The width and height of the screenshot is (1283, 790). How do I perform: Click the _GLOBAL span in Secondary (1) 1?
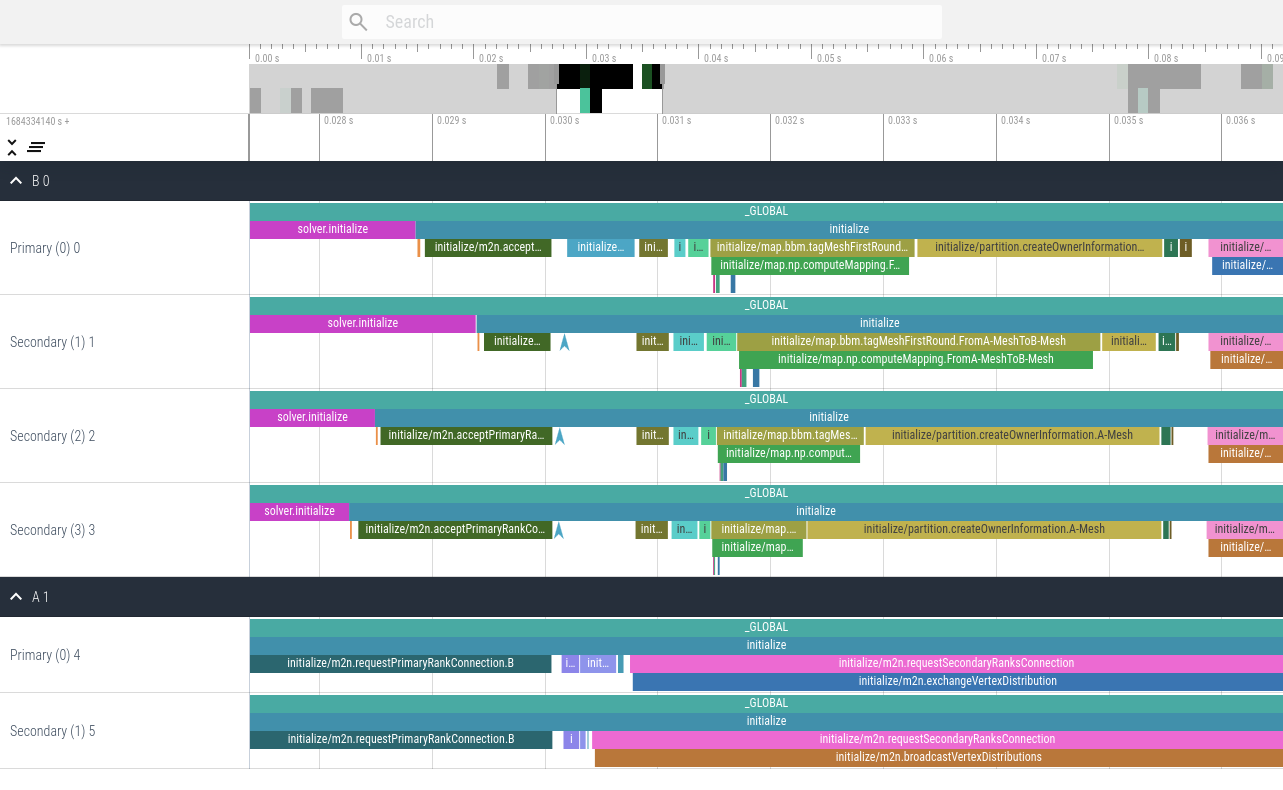tap(765, 304)
